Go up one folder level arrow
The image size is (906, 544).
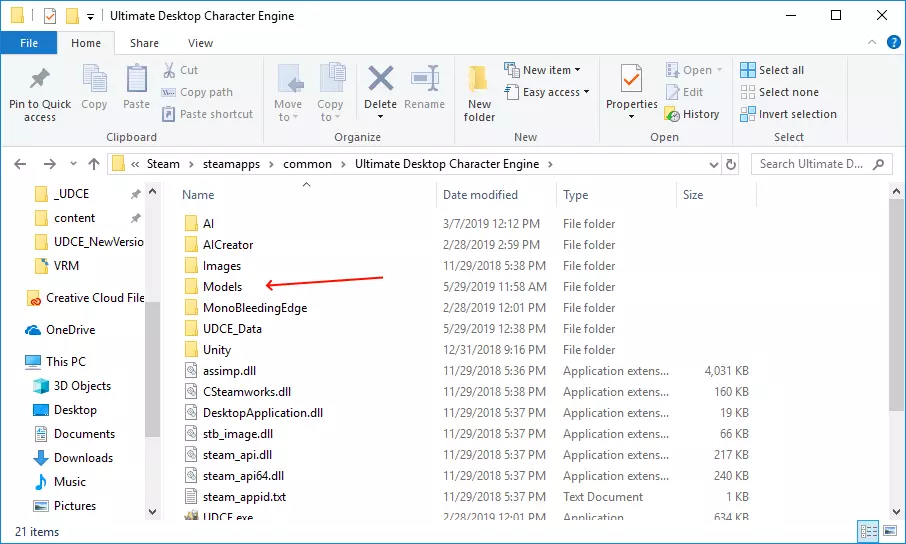pyautogui.click(x=94, y=164)
